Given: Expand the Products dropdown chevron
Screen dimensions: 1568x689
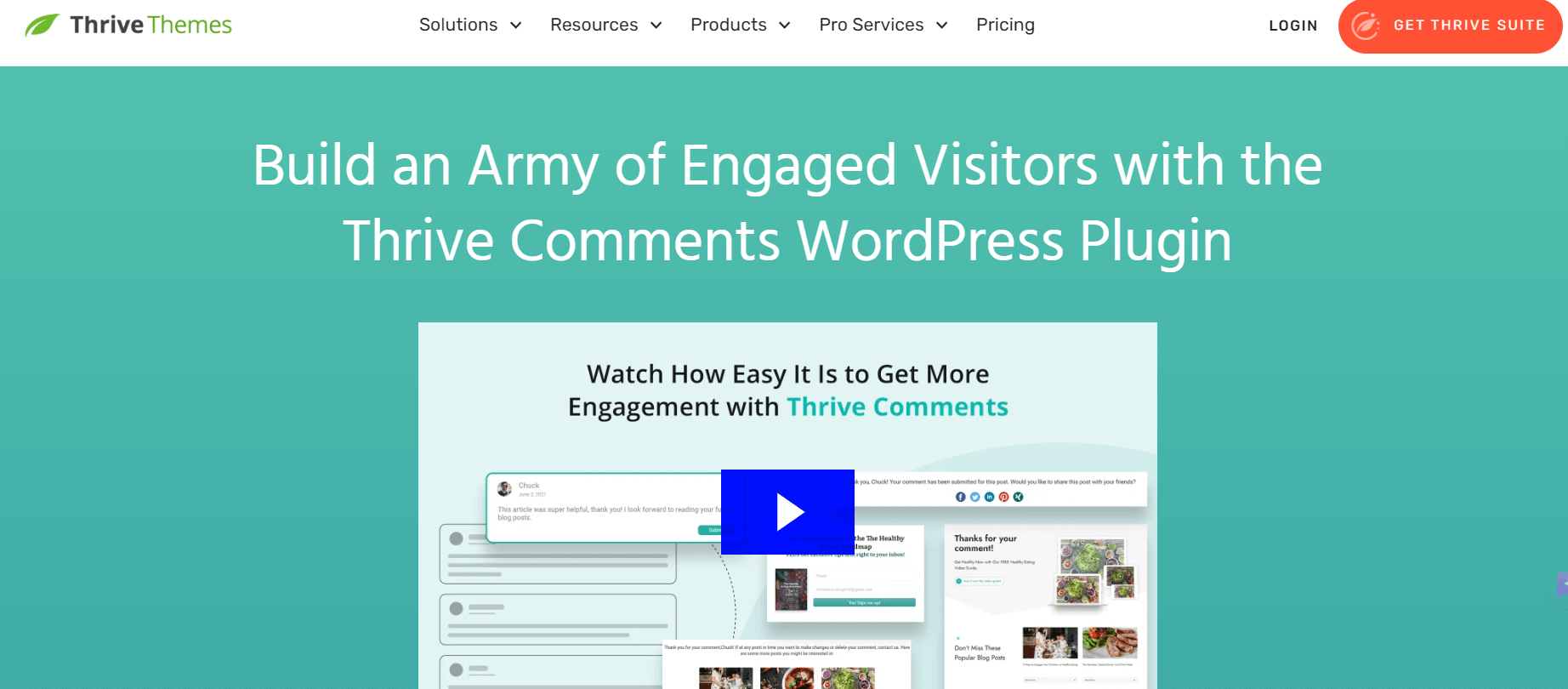Looking at the screenshot, I should pyautogui.click(x=784, y=26).
